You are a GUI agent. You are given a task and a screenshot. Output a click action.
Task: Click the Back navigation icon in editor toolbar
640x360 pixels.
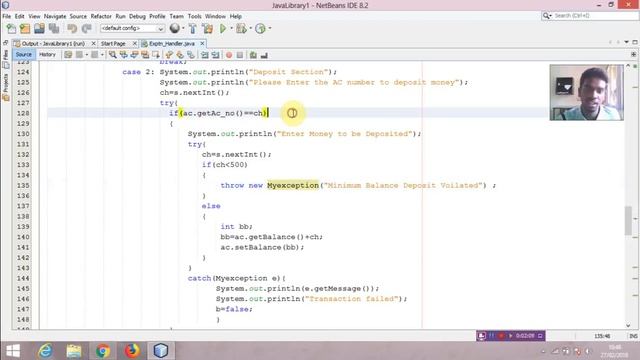pos(79,55)
